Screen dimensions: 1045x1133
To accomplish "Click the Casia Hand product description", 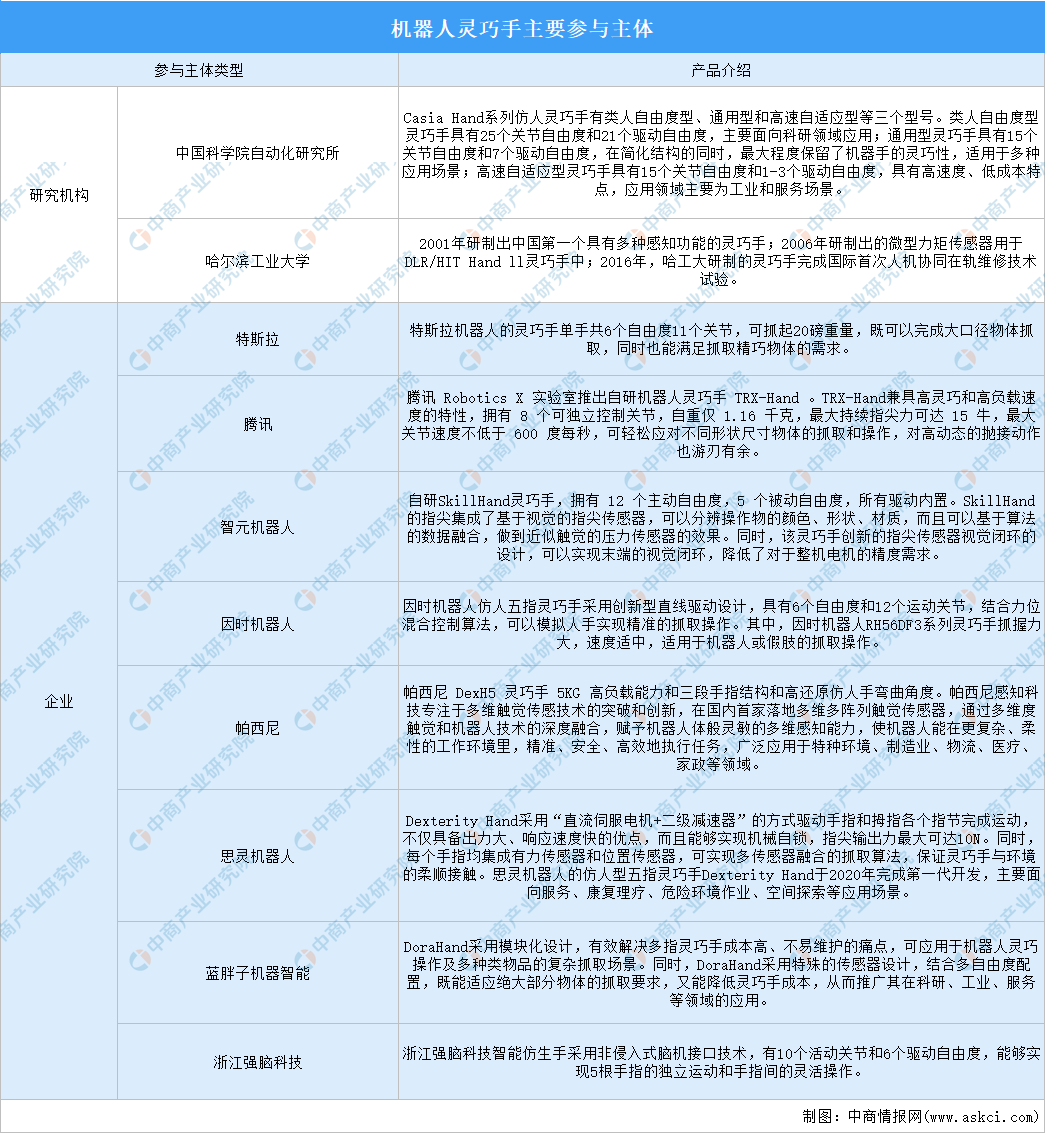I will (721, 153).
